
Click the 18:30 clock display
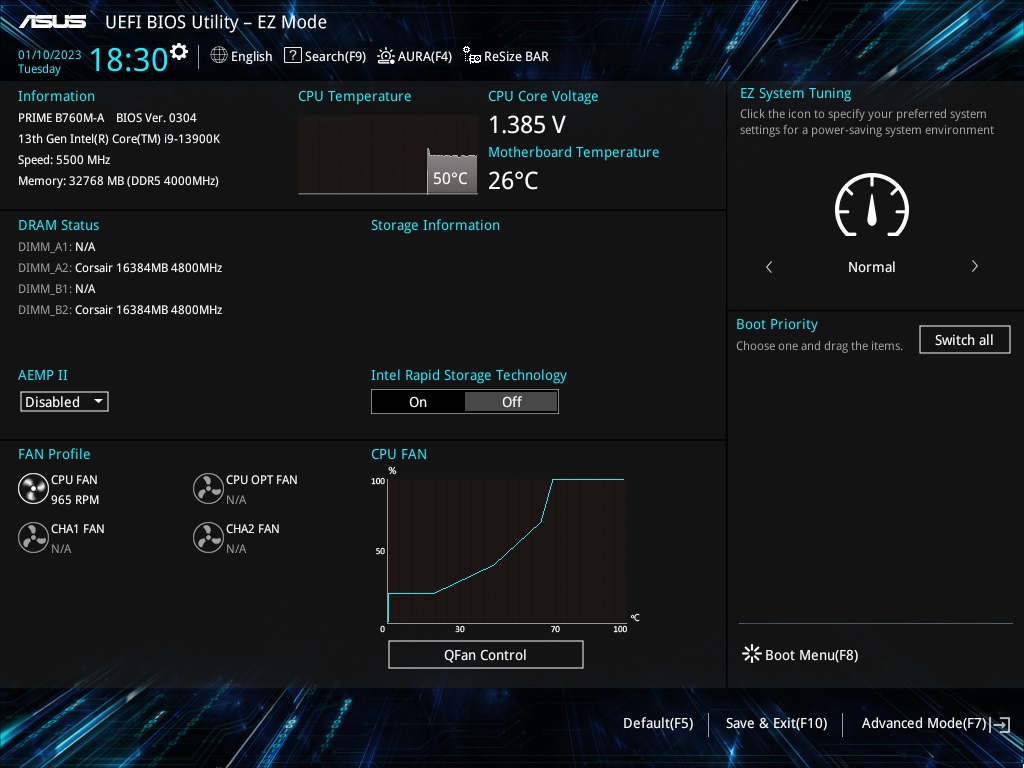coord(129,59)
